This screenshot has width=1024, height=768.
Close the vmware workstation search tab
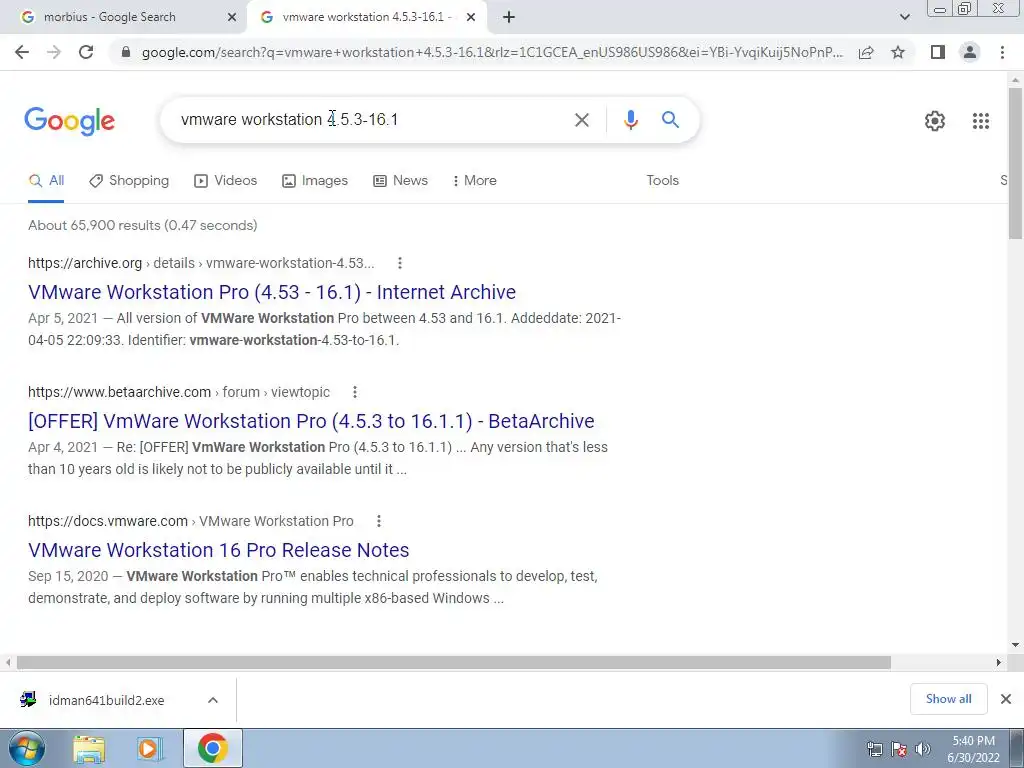click(x=471, y=17)
